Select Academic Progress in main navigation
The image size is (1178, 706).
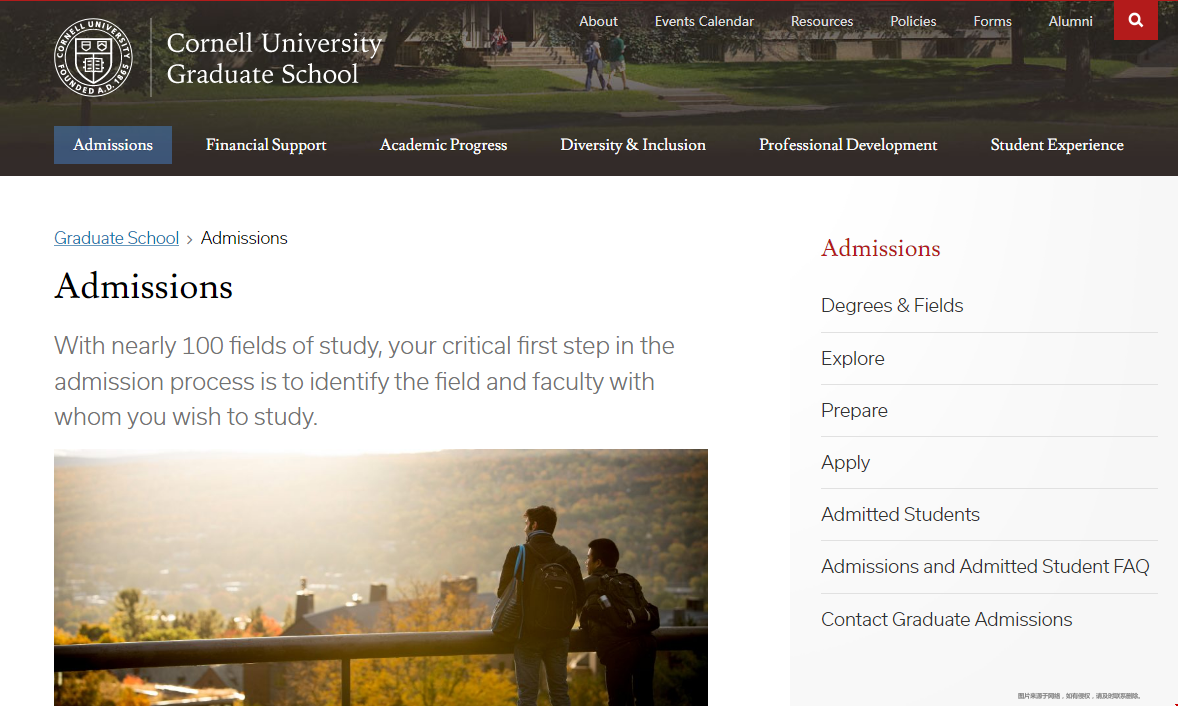(x=443, y=145)
